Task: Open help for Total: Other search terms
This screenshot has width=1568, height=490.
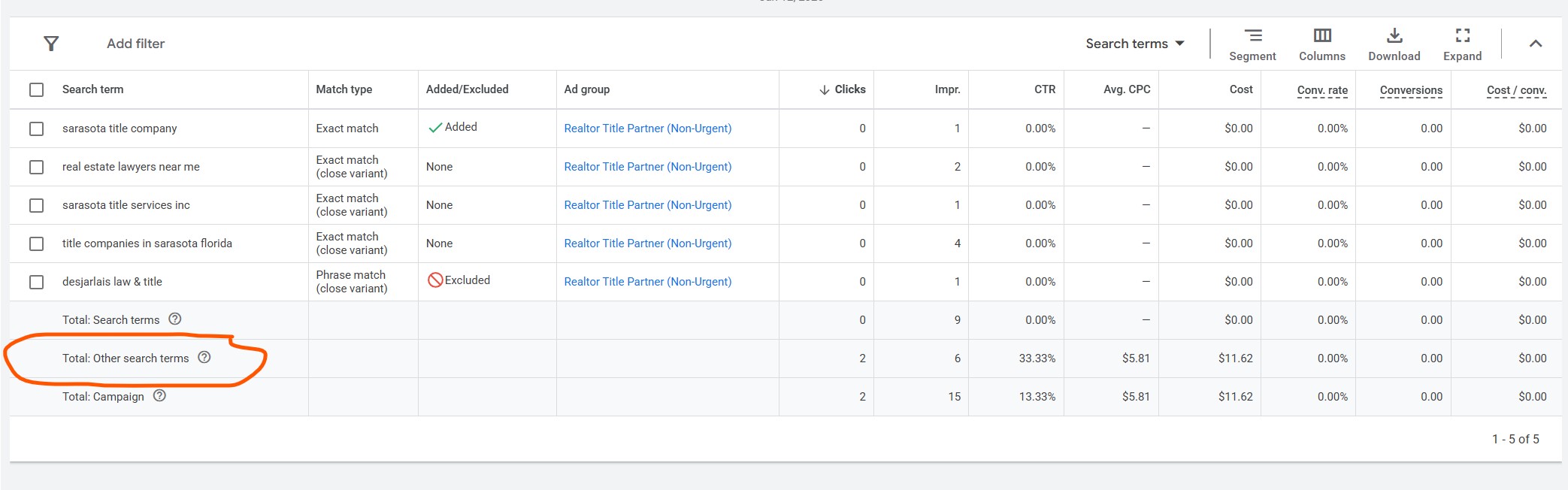Action: tap(204, 357)
